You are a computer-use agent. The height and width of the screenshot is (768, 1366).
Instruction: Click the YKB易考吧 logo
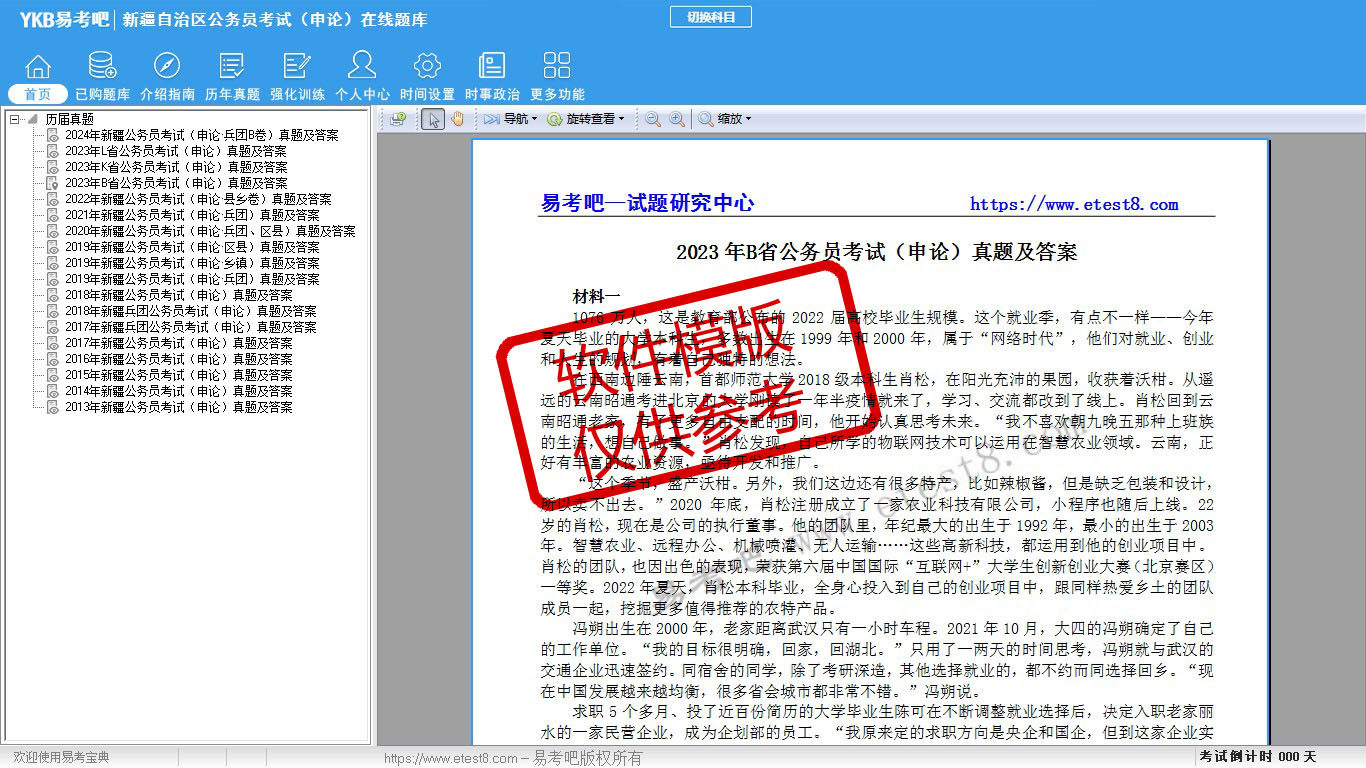(64, 18)
